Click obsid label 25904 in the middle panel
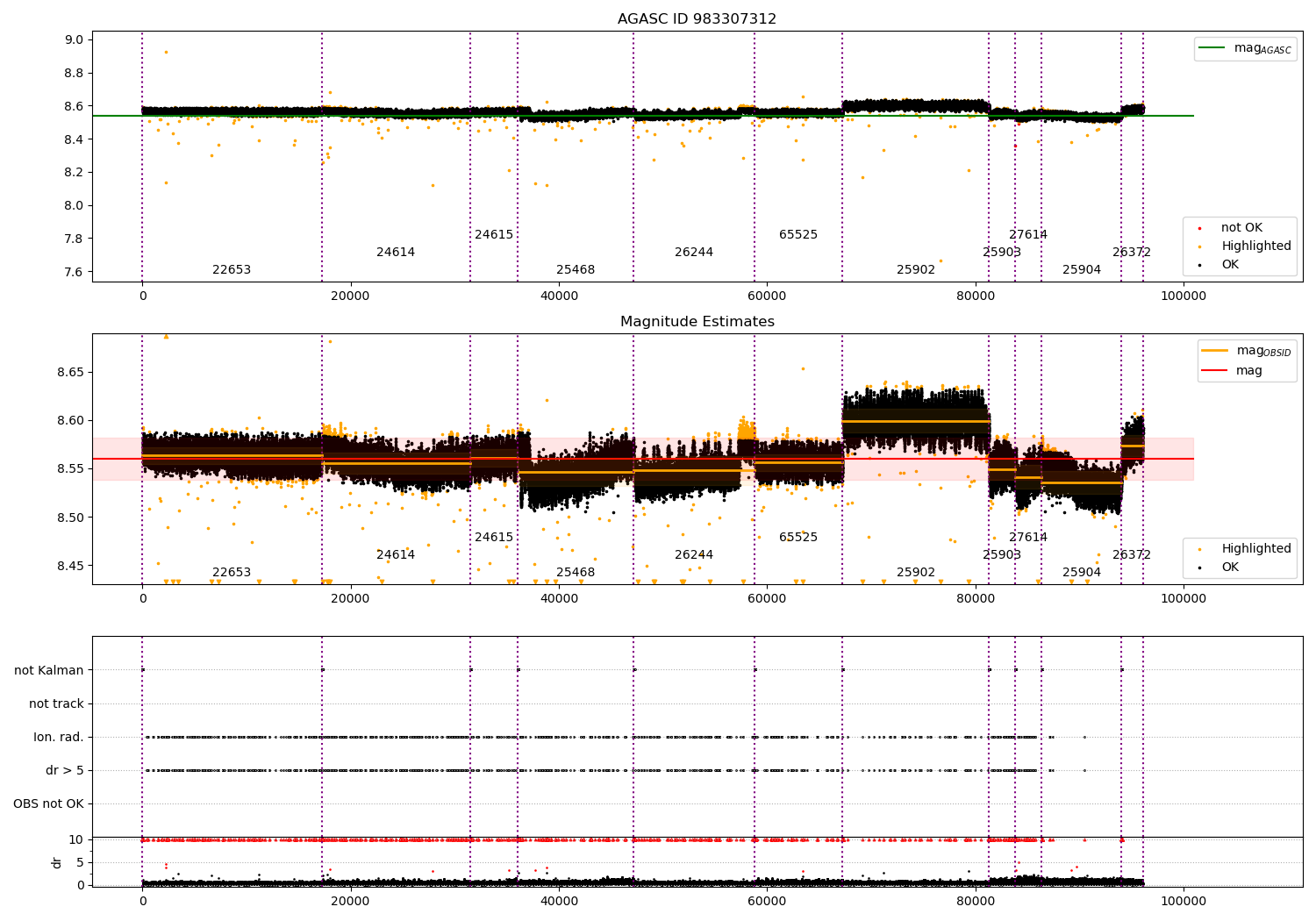 (1082, 573)
